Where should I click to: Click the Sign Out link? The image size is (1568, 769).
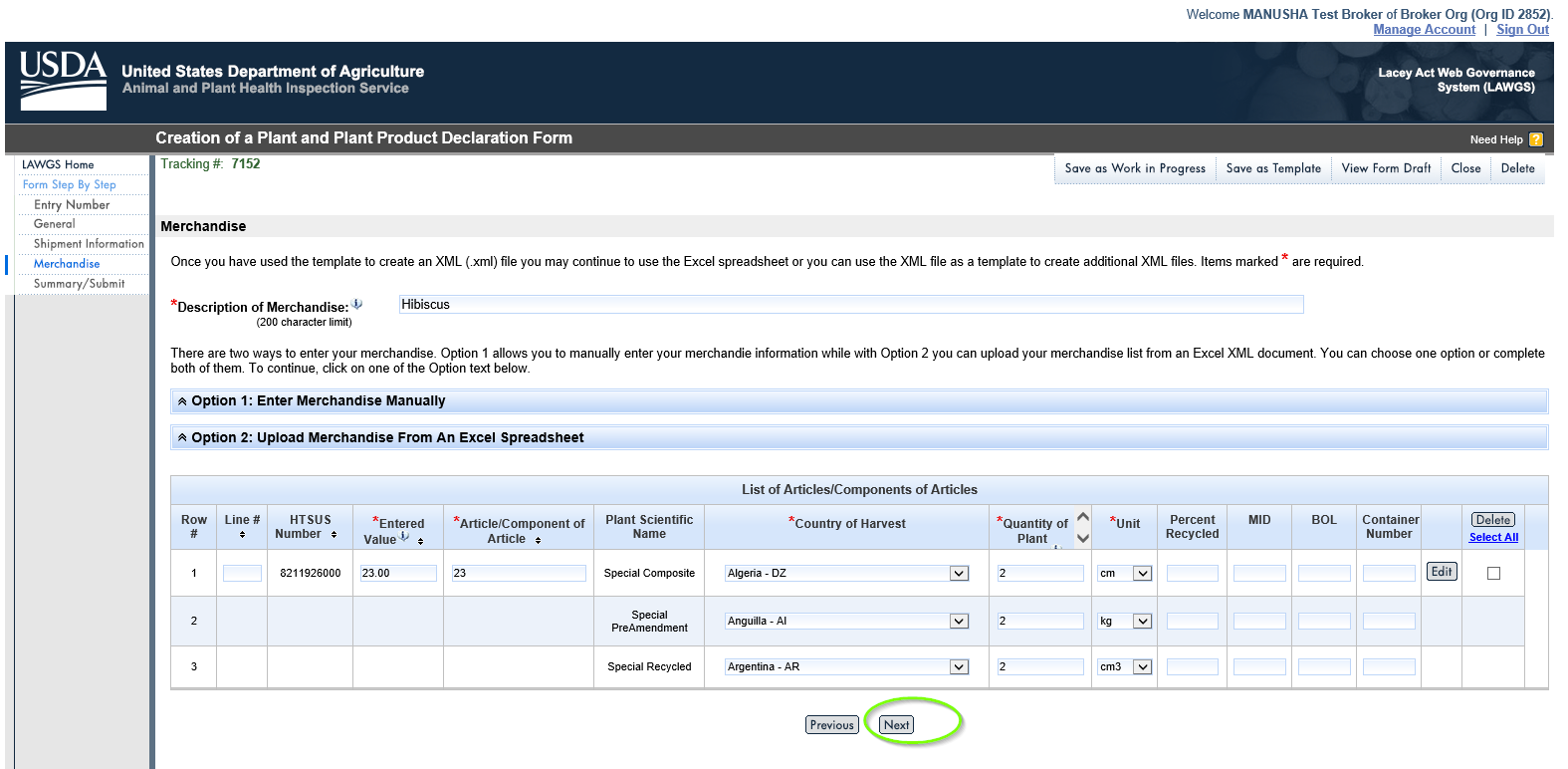1522,30
